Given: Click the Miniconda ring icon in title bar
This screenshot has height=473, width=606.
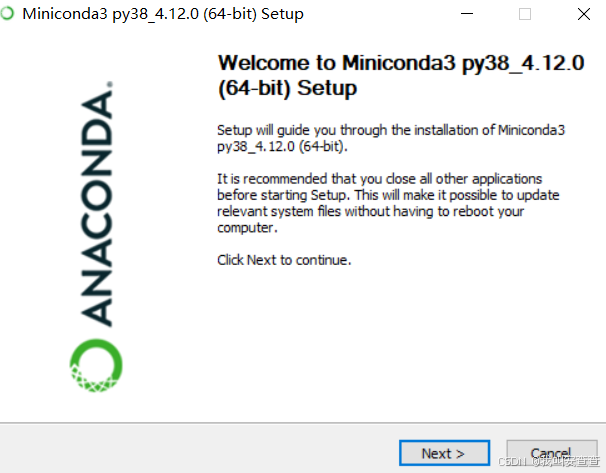Looking at the screenshot, I should (x=7, y=14).
